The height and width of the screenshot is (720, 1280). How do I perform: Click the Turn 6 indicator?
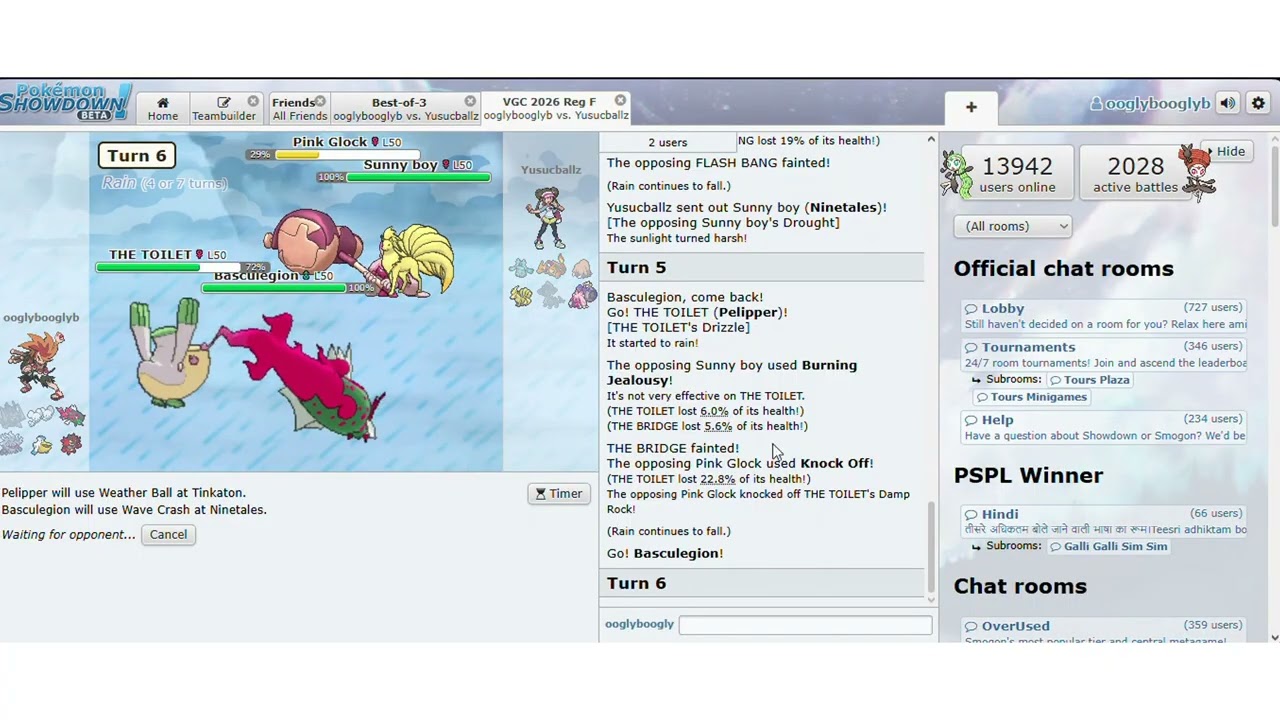(x=136, y=155)
